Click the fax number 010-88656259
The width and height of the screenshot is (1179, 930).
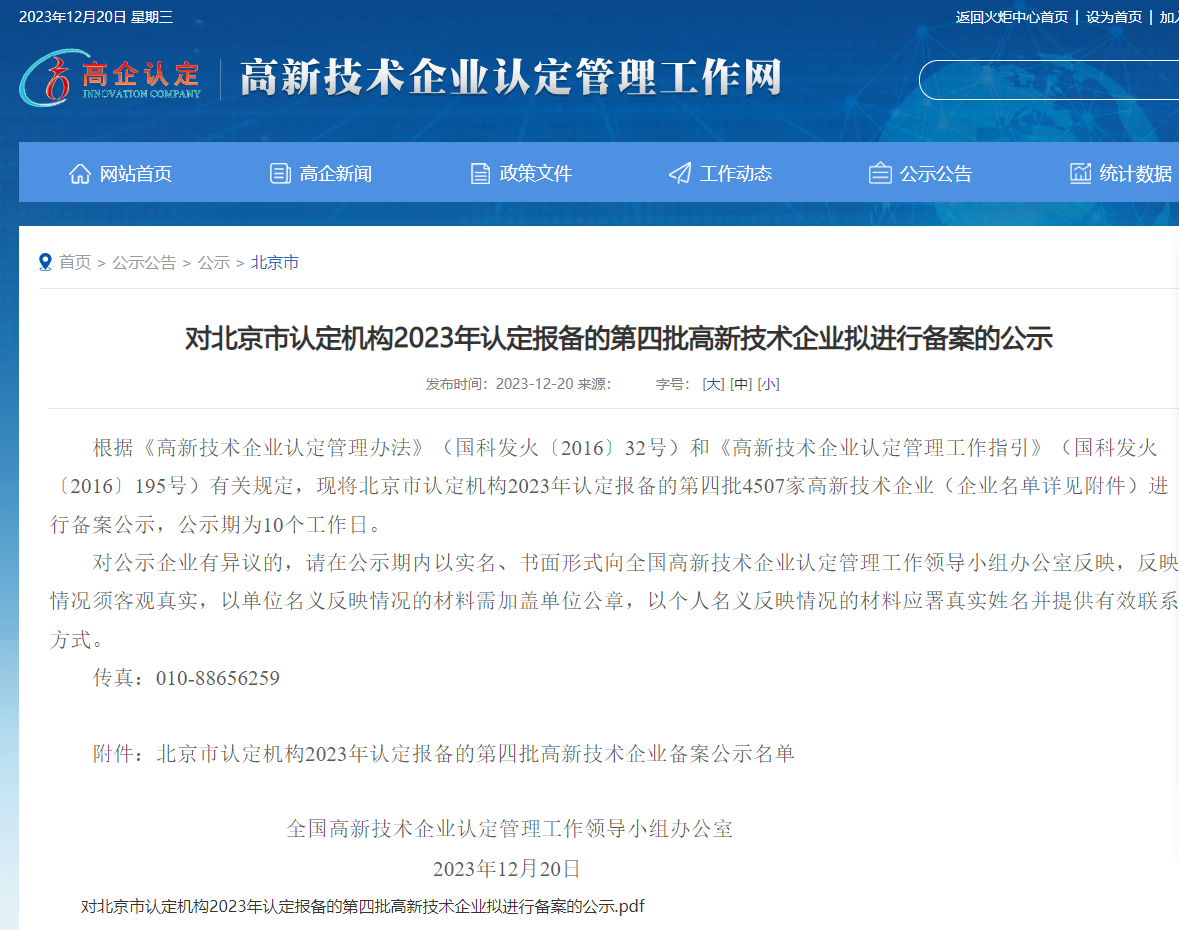217,678
